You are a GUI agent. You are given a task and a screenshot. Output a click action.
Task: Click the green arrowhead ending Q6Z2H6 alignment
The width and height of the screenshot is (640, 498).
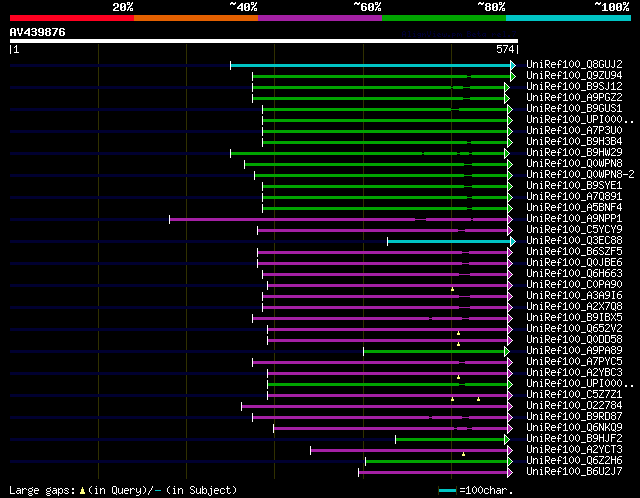click(510, 462)
